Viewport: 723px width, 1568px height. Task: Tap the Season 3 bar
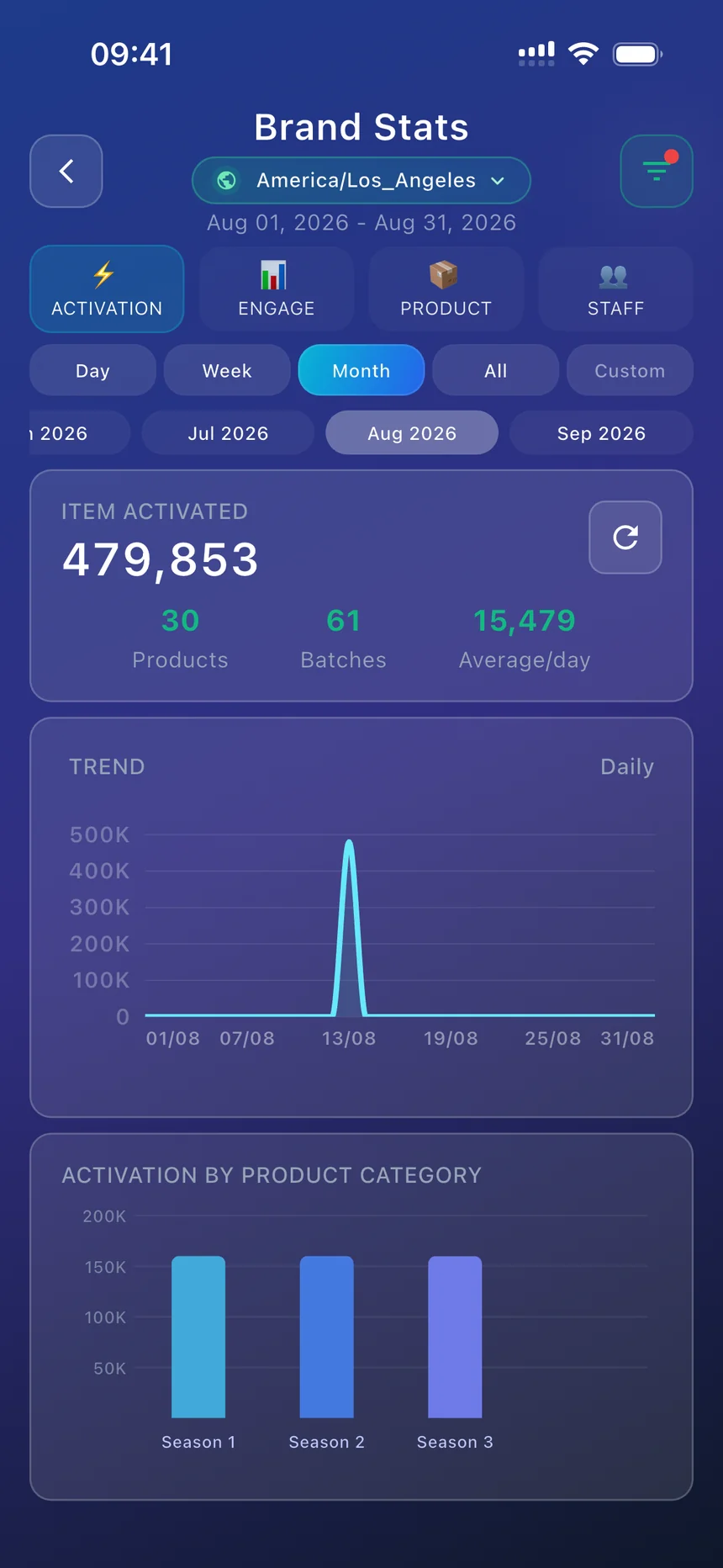(x=455, y=1337)
